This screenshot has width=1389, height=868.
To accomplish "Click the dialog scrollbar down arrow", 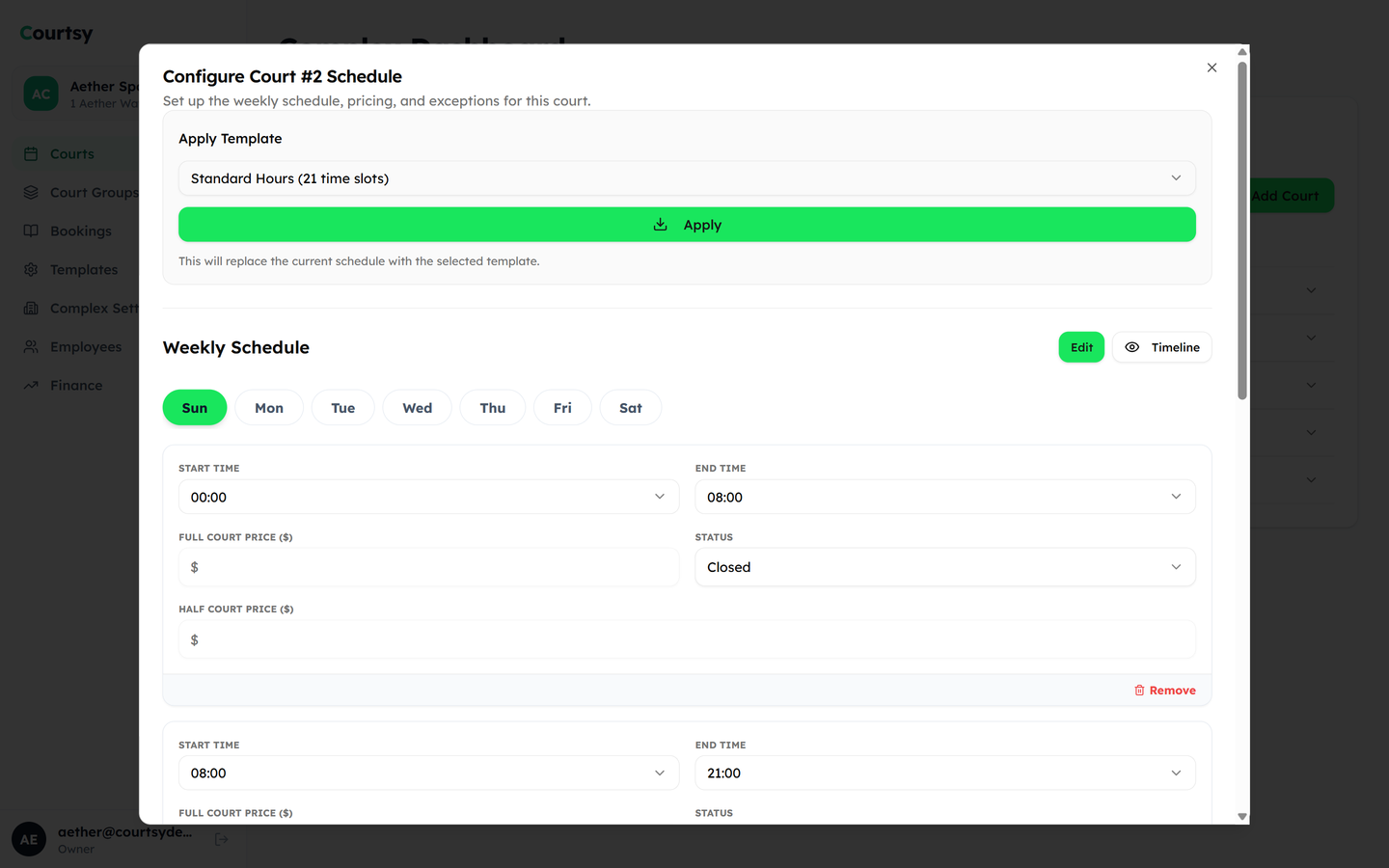I will 1242,817.
